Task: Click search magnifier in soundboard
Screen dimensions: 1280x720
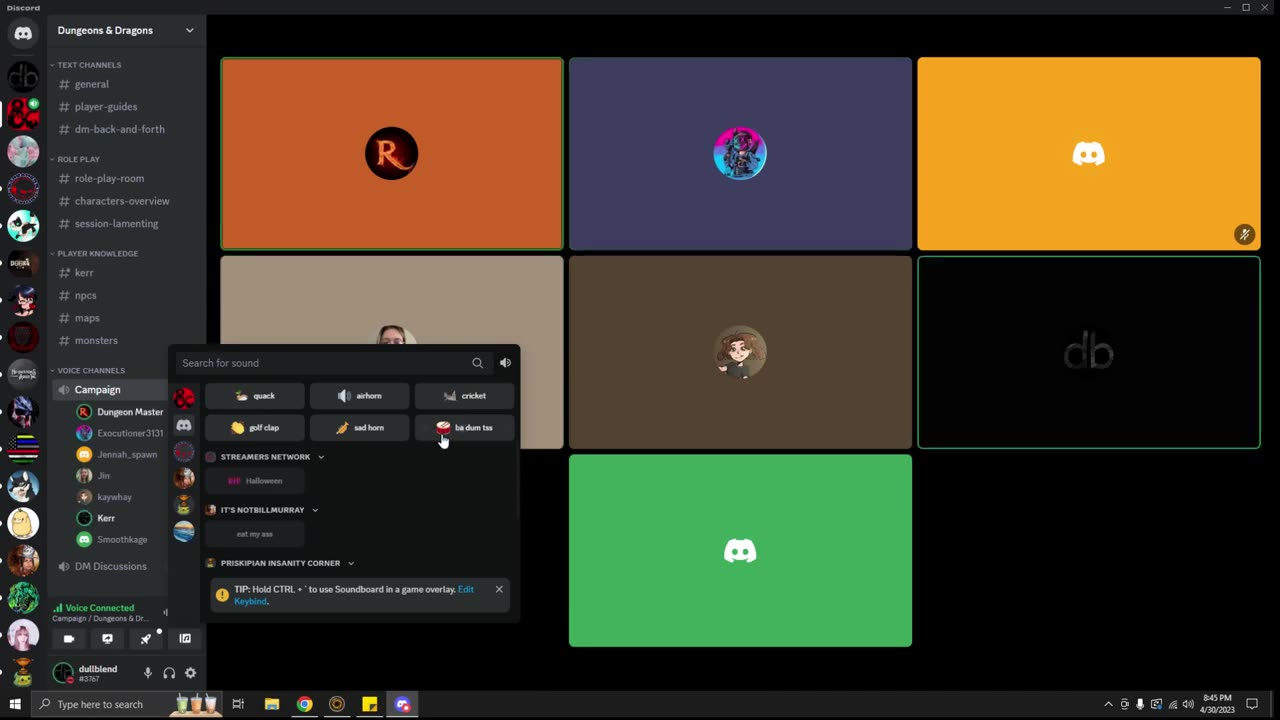Action: 477,363
